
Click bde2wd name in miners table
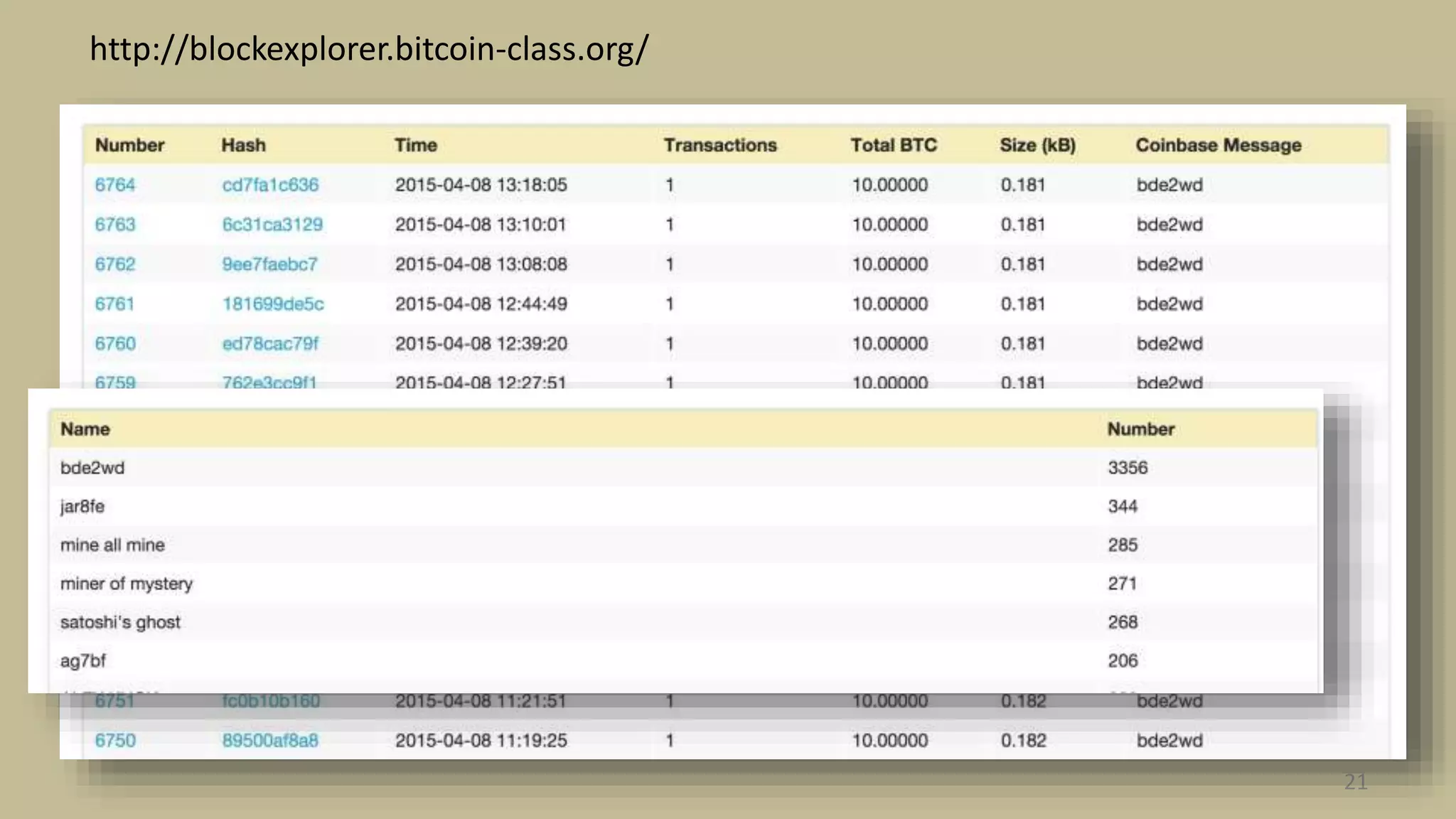[92, 468]
